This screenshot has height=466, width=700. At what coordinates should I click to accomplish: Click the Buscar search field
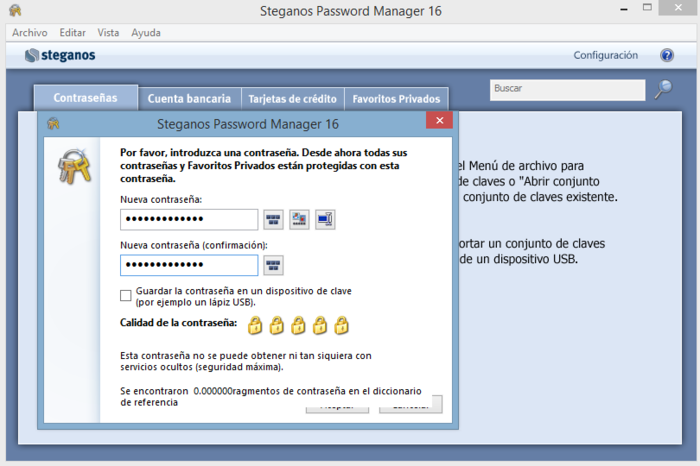click(567, 90)
